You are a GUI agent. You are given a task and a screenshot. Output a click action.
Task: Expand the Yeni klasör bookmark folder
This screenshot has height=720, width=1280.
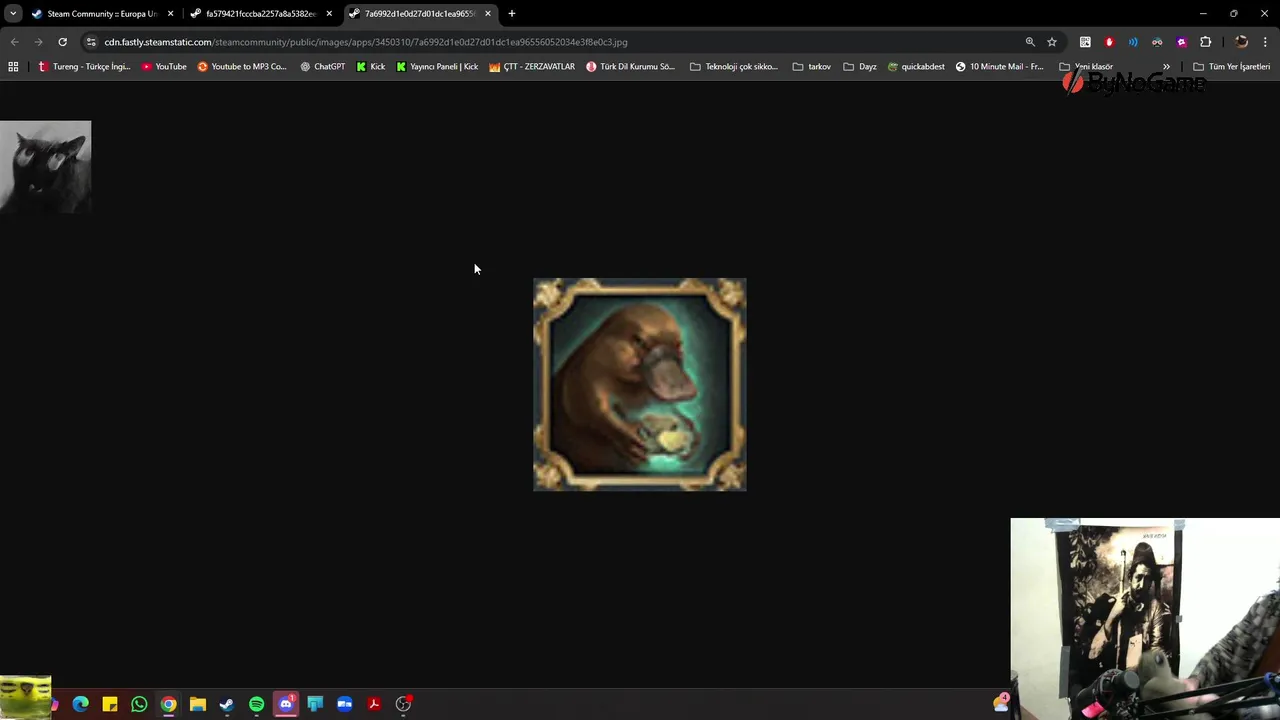click(x=1085, y=67)
